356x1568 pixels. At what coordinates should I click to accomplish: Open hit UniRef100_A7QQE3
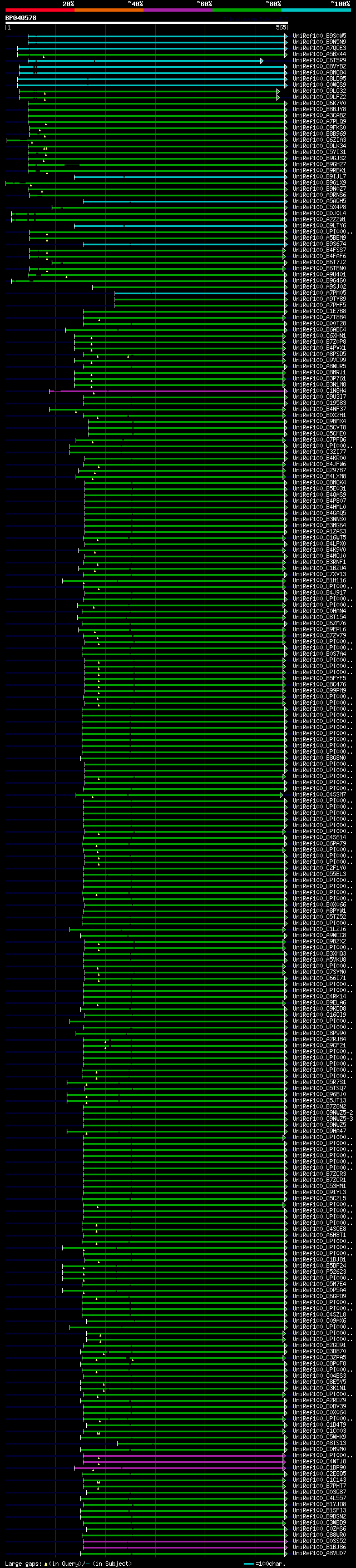click(319, 48)
